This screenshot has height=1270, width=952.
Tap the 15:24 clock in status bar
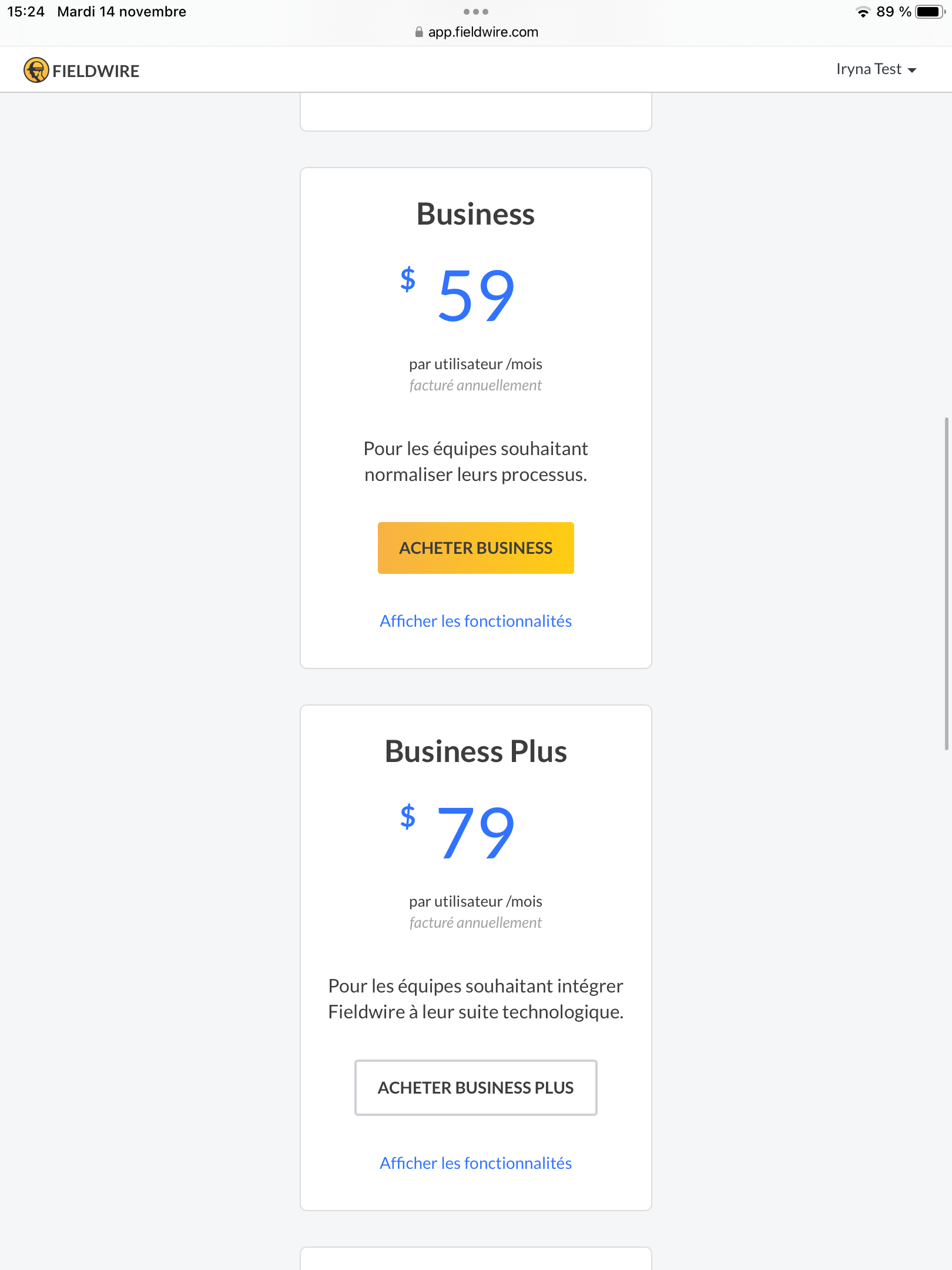26,12
